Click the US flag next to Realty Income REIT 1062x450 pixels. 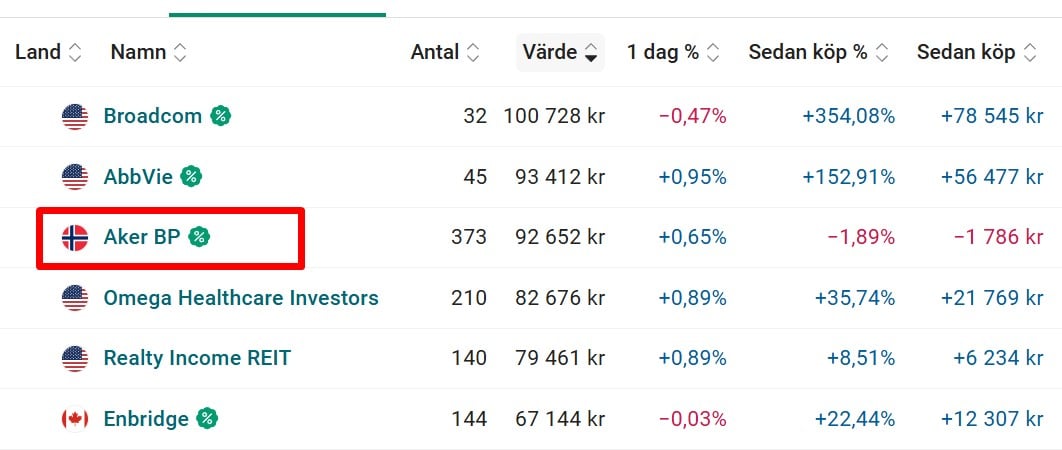pos(75,358)
